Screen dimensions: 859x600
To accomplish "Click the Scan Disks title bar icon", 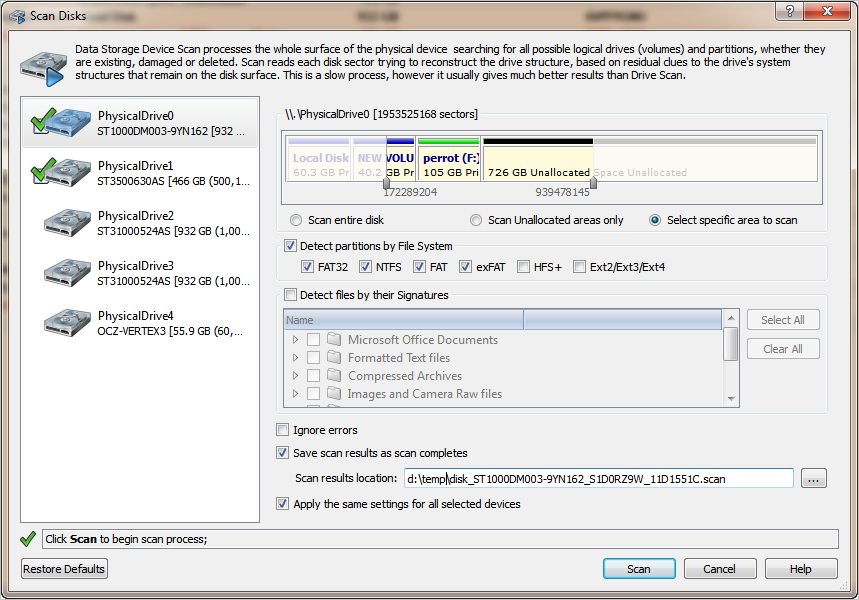I will pos(17,16).
